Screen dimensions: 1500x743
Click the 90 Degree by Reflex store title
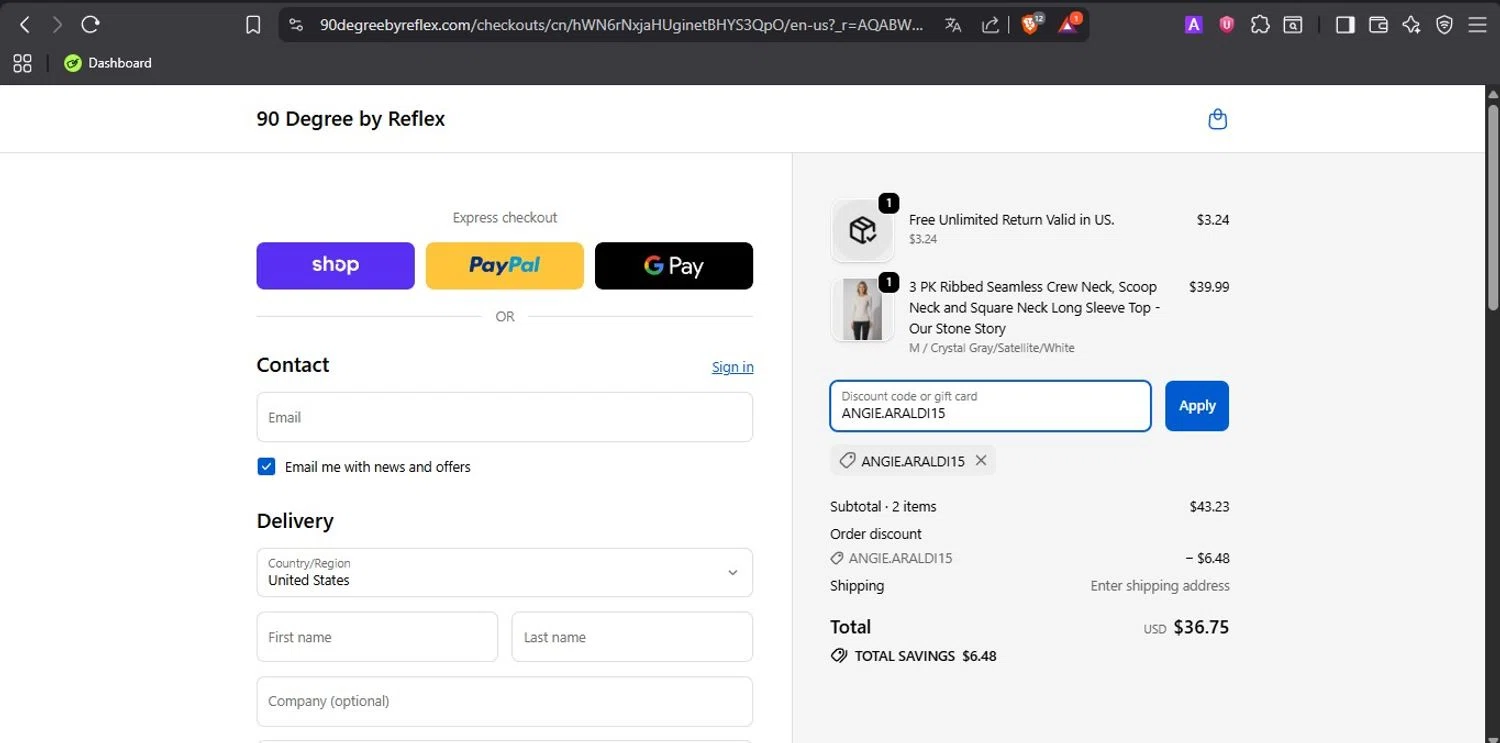click(x=351, y=119)
